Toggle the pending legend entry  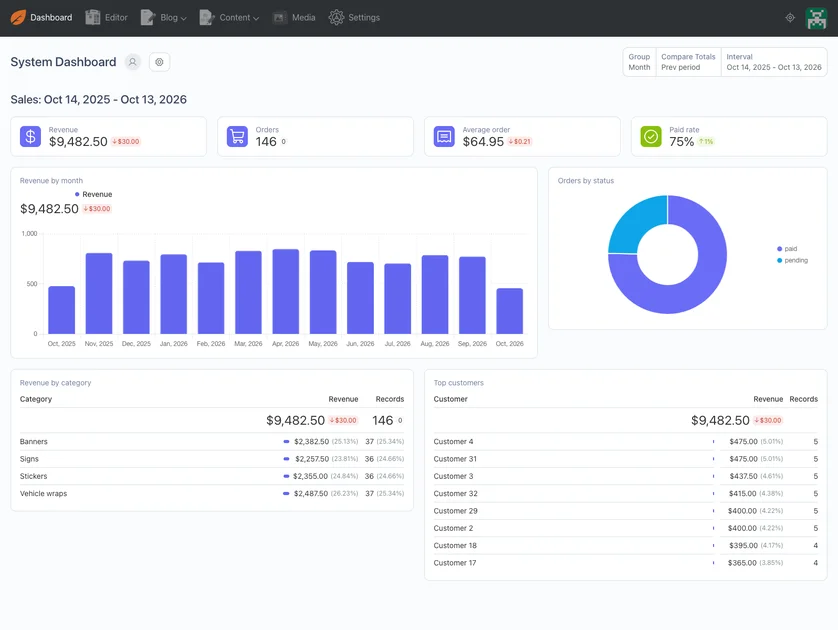coord(792,261)
